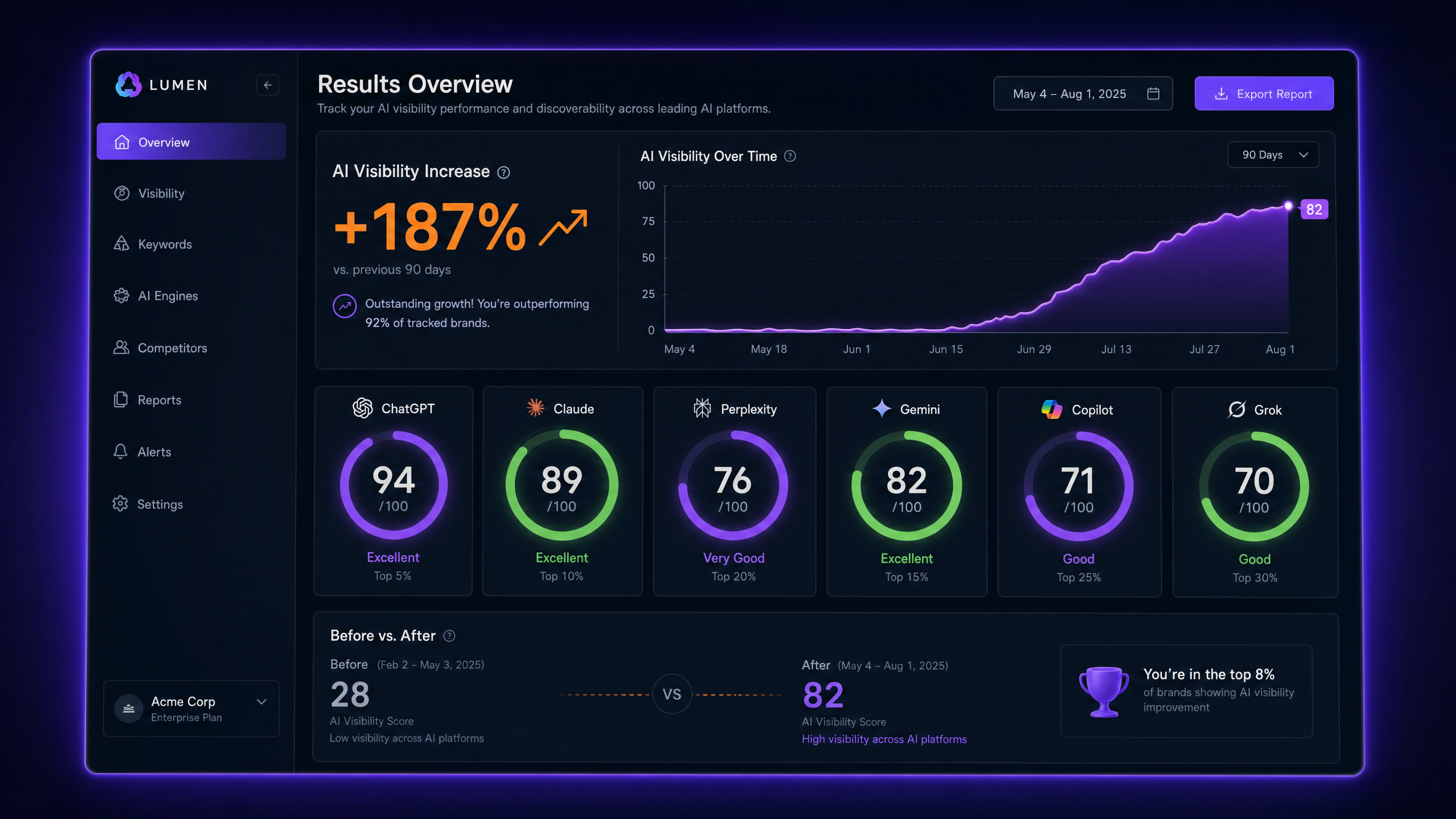1456x819 pixels.
Task: Click the Settings gear icon
Action: tap(120, 504)
